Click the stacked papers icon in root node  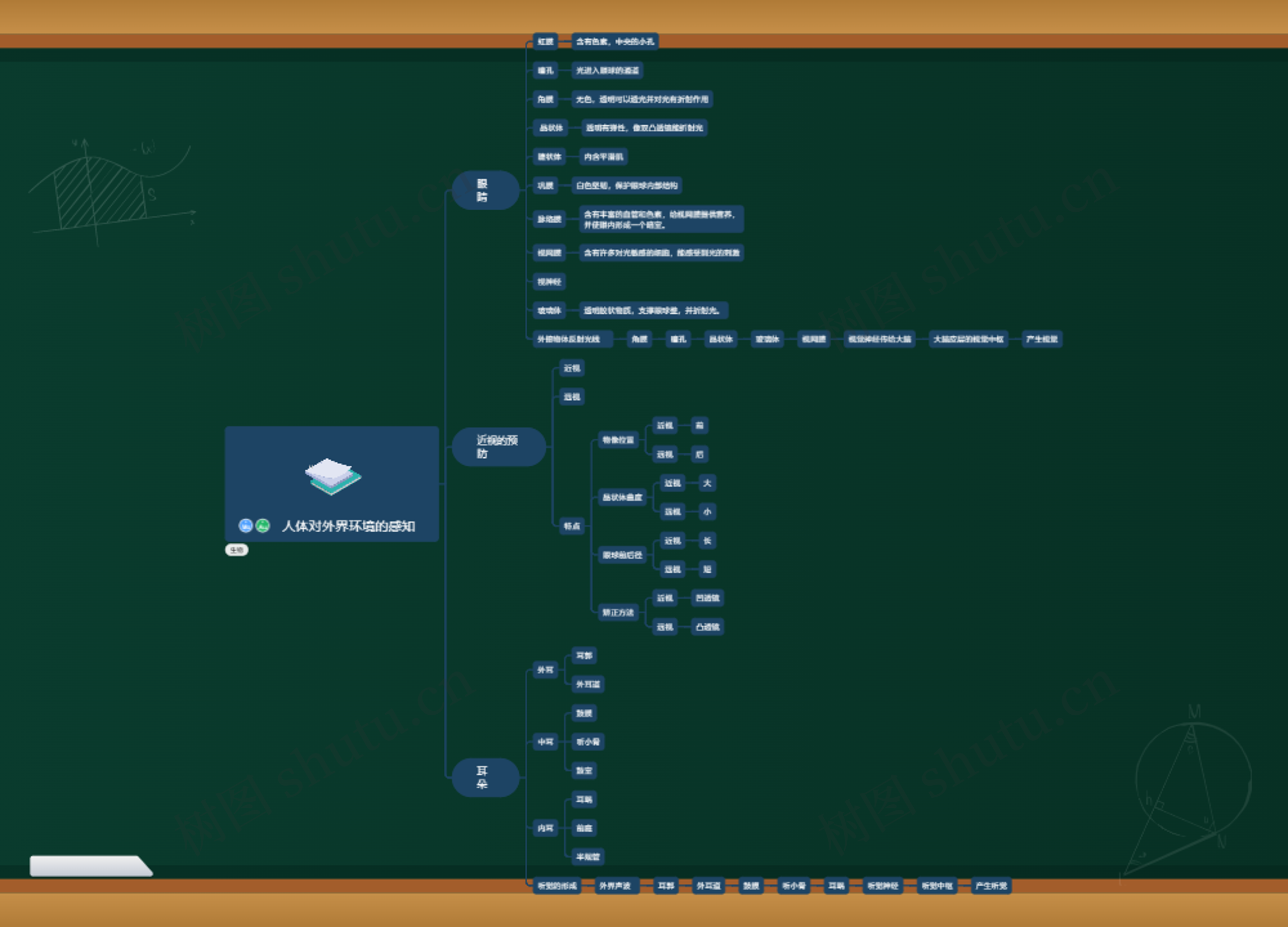point(333,476)
